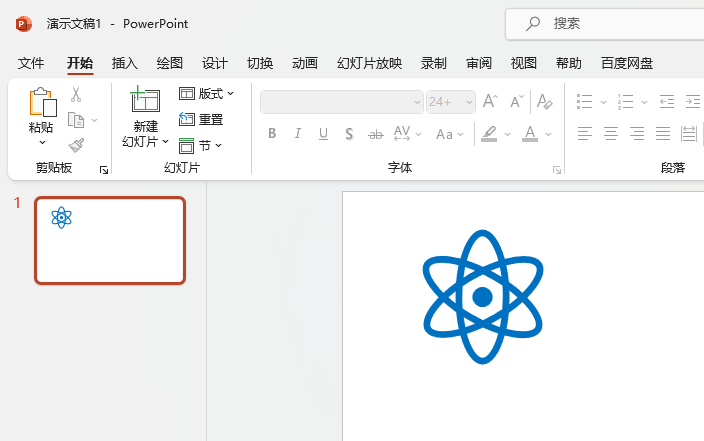Toggle Italic formatting
Image resolution: width=704 pixels, height=441 pixels.
click(x=298, y=133)
